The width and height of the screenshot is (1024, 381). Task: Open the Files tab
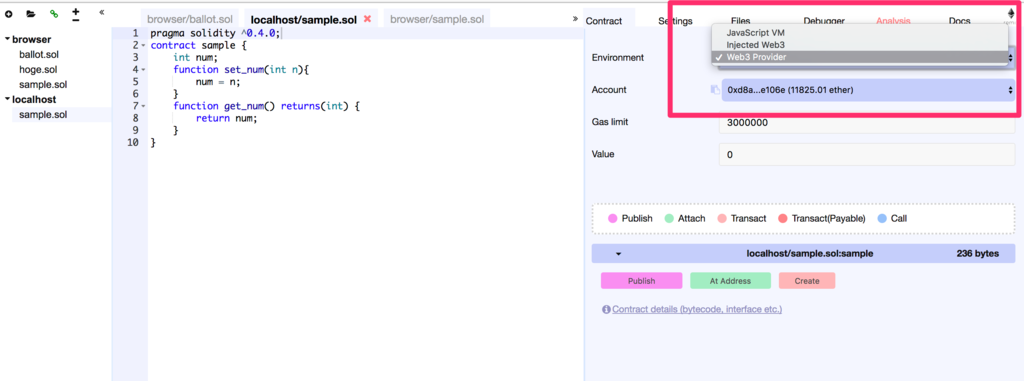[x=741, y=21]
